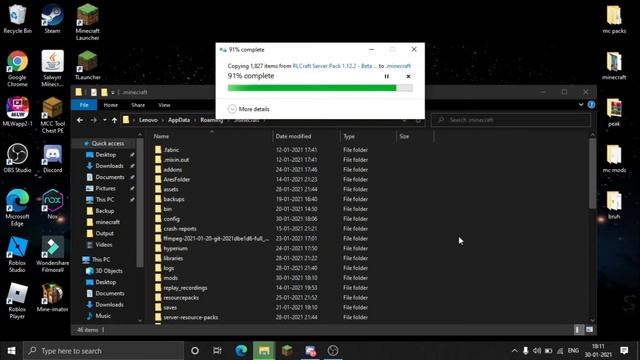The height and width of the screenshot is (360, 640).
Task: Expand the ribbon with the chevron
Action: (581, 105)
